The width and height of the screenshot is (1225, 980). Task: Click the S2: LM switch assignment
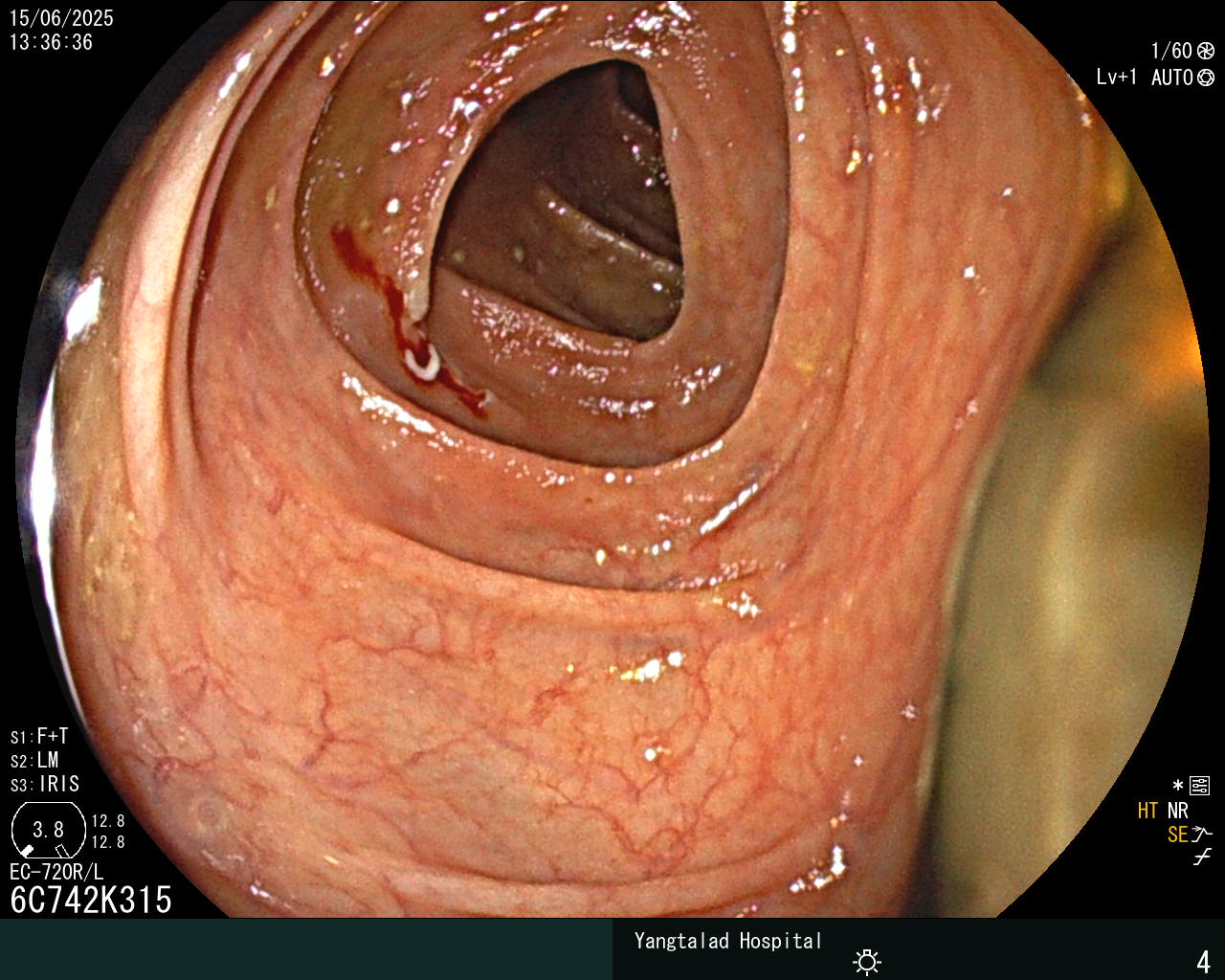click(34, 761)
